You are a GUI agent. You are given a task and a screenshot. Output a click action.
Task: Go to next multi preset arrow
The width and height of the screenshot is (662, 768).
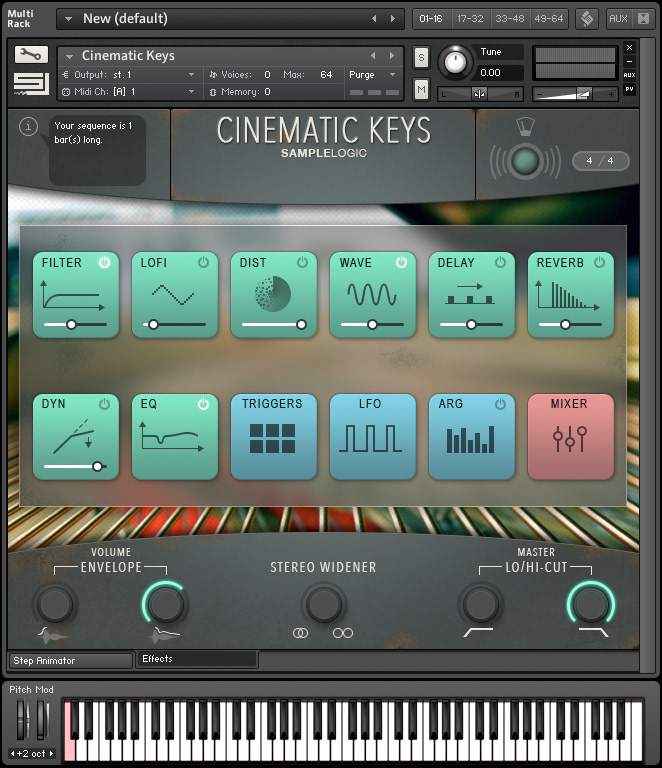[393, 19]
